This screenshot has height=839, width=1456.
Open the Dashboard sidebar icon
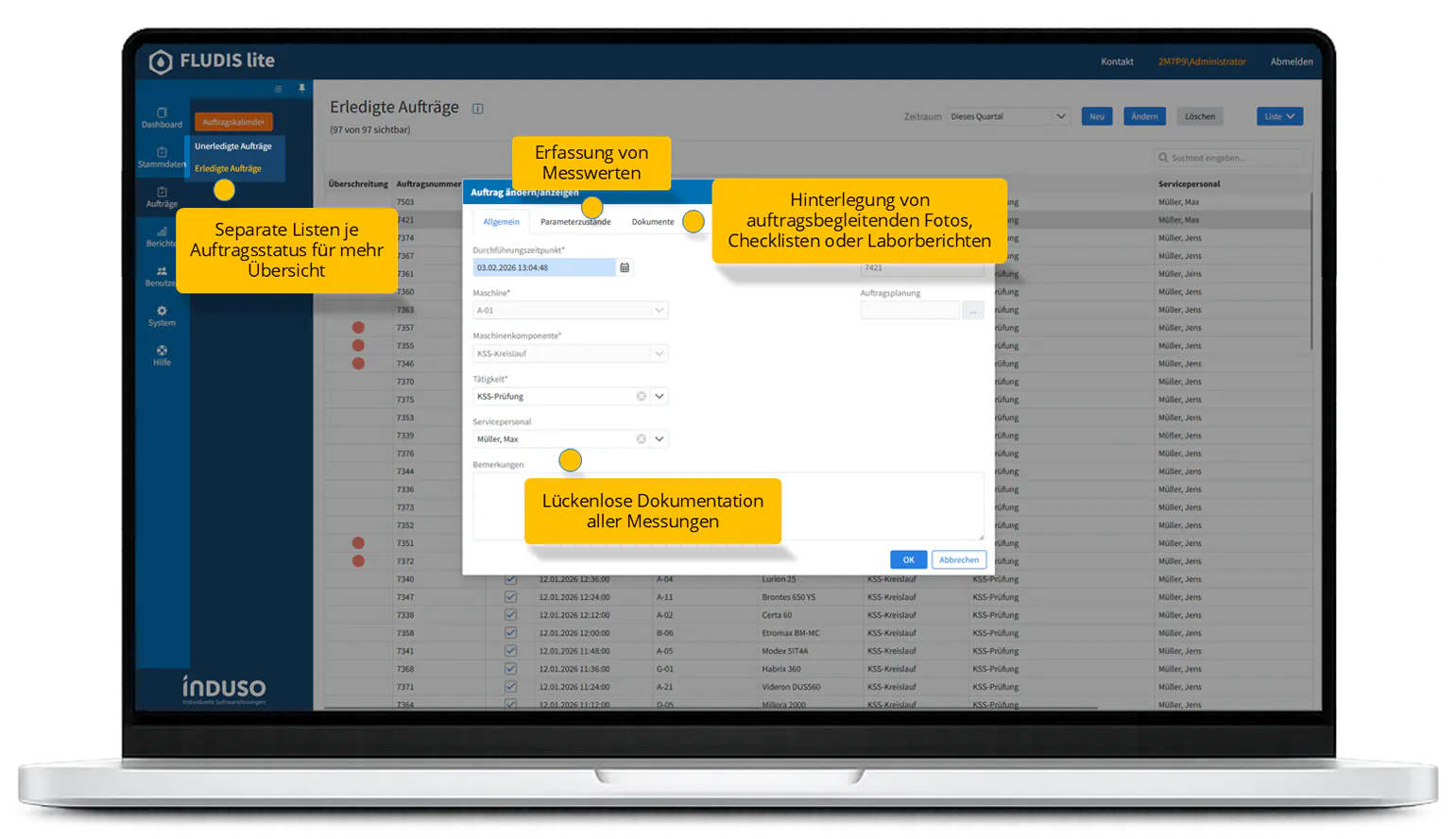pos(162,117)
